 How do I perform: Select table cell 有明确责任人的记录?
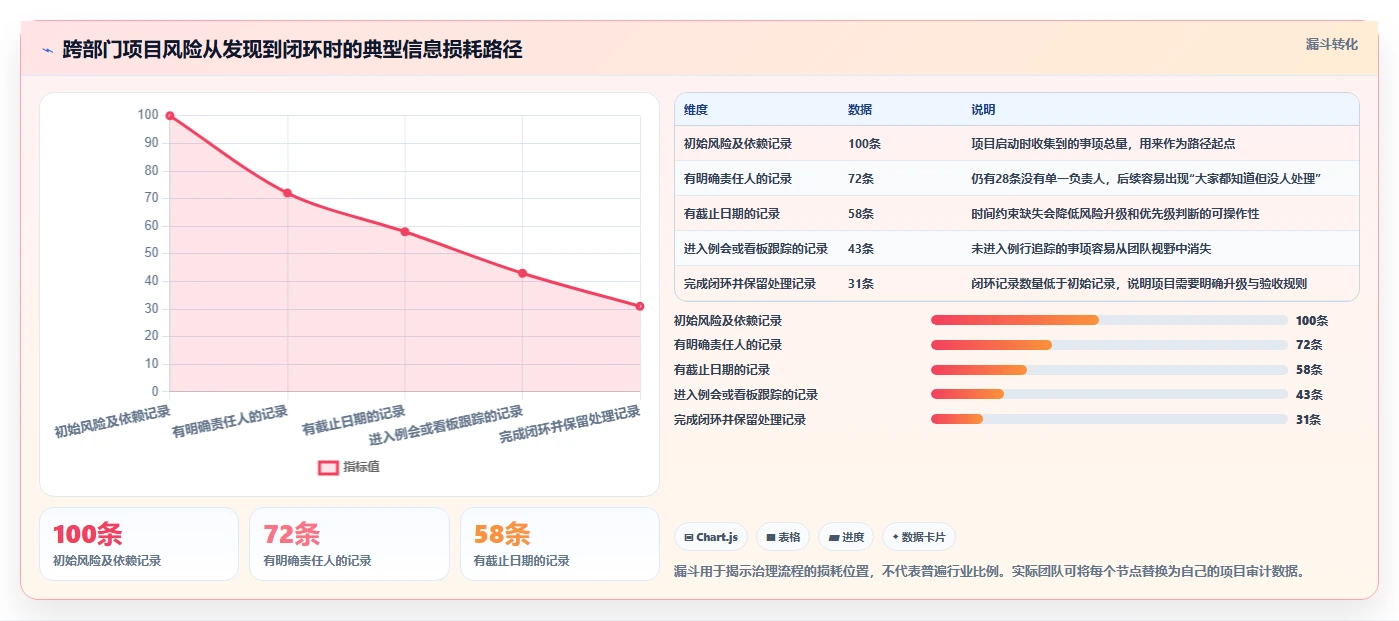(738, 179)
